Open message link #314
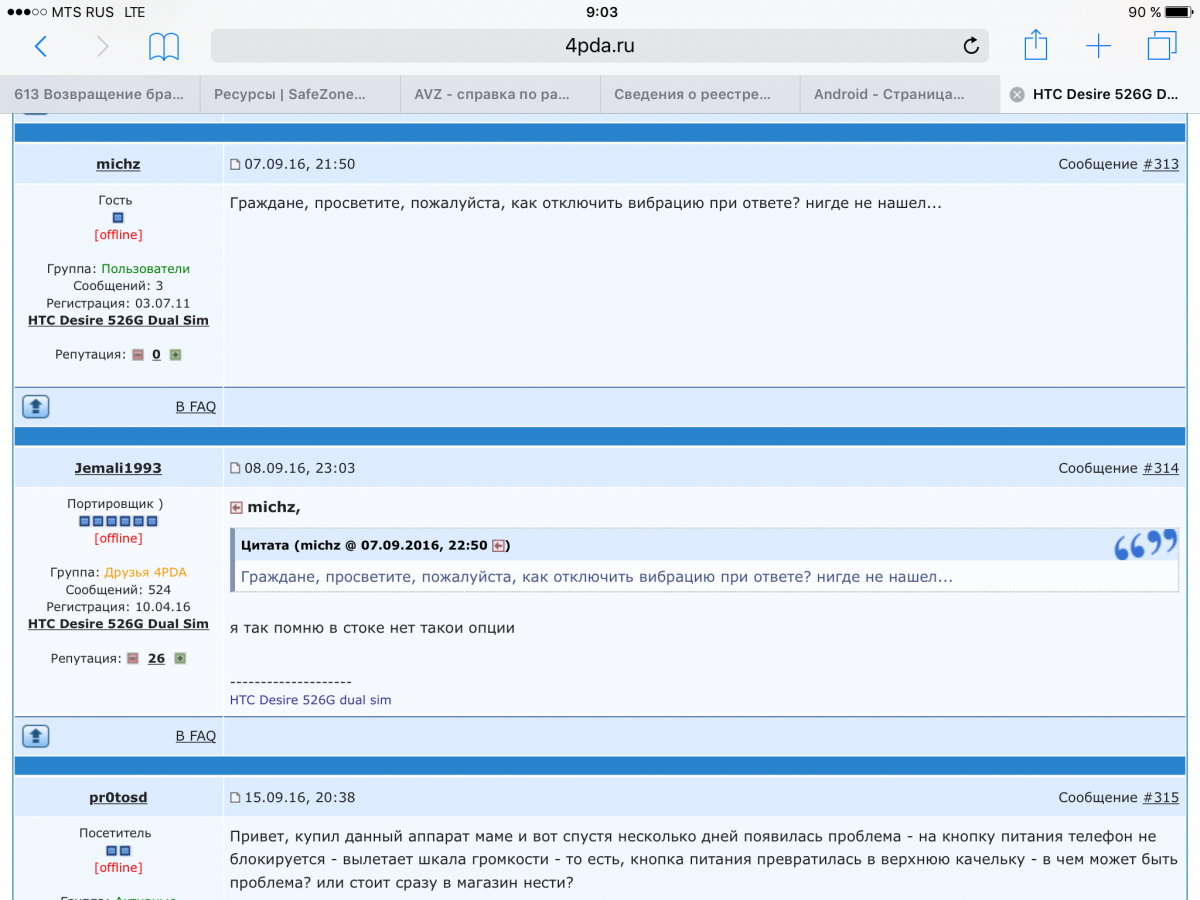Image resolution: width=1200 pixels, height=900 pixels. tap(1161, 468)
